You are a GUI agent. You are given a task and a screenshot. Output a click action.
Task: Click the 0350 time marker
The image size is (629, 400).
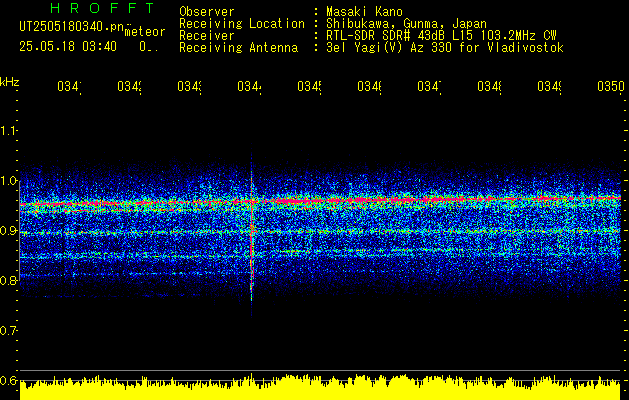coord(610,86)
